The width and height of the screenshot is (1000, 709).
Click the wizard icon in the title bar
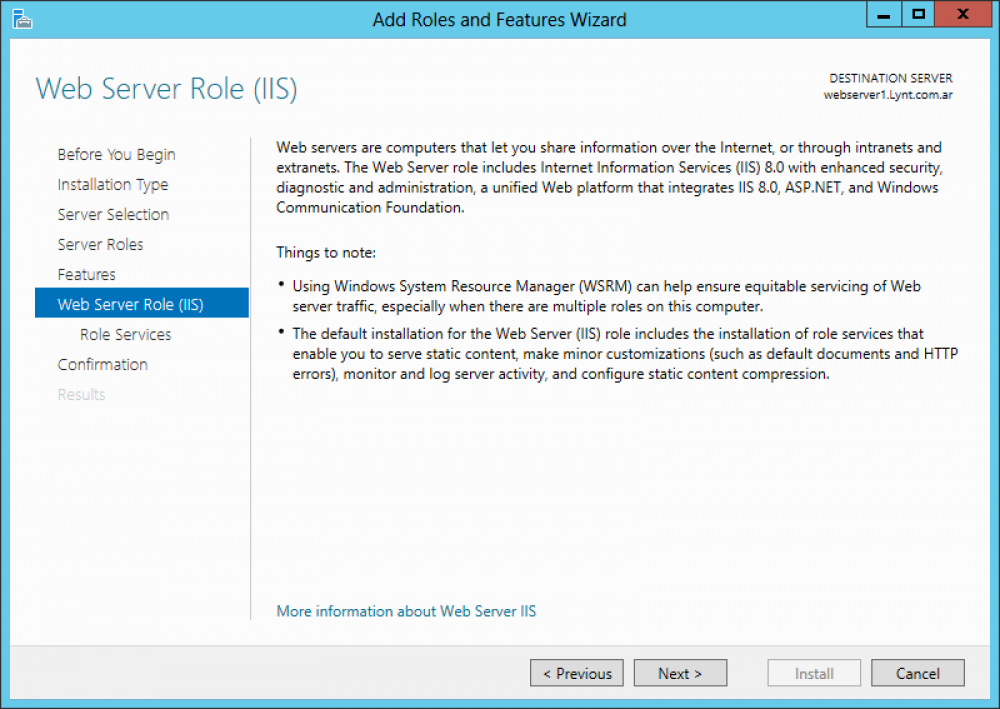pos(22,18)
